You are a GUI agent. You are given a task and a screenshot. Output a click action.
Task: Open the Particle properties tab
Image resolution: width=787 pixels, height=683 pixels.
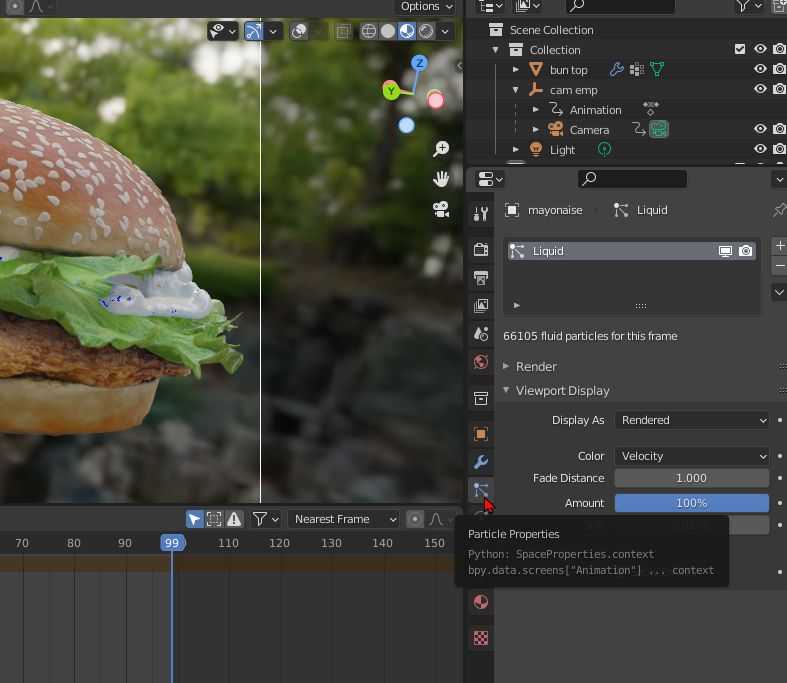480,490
